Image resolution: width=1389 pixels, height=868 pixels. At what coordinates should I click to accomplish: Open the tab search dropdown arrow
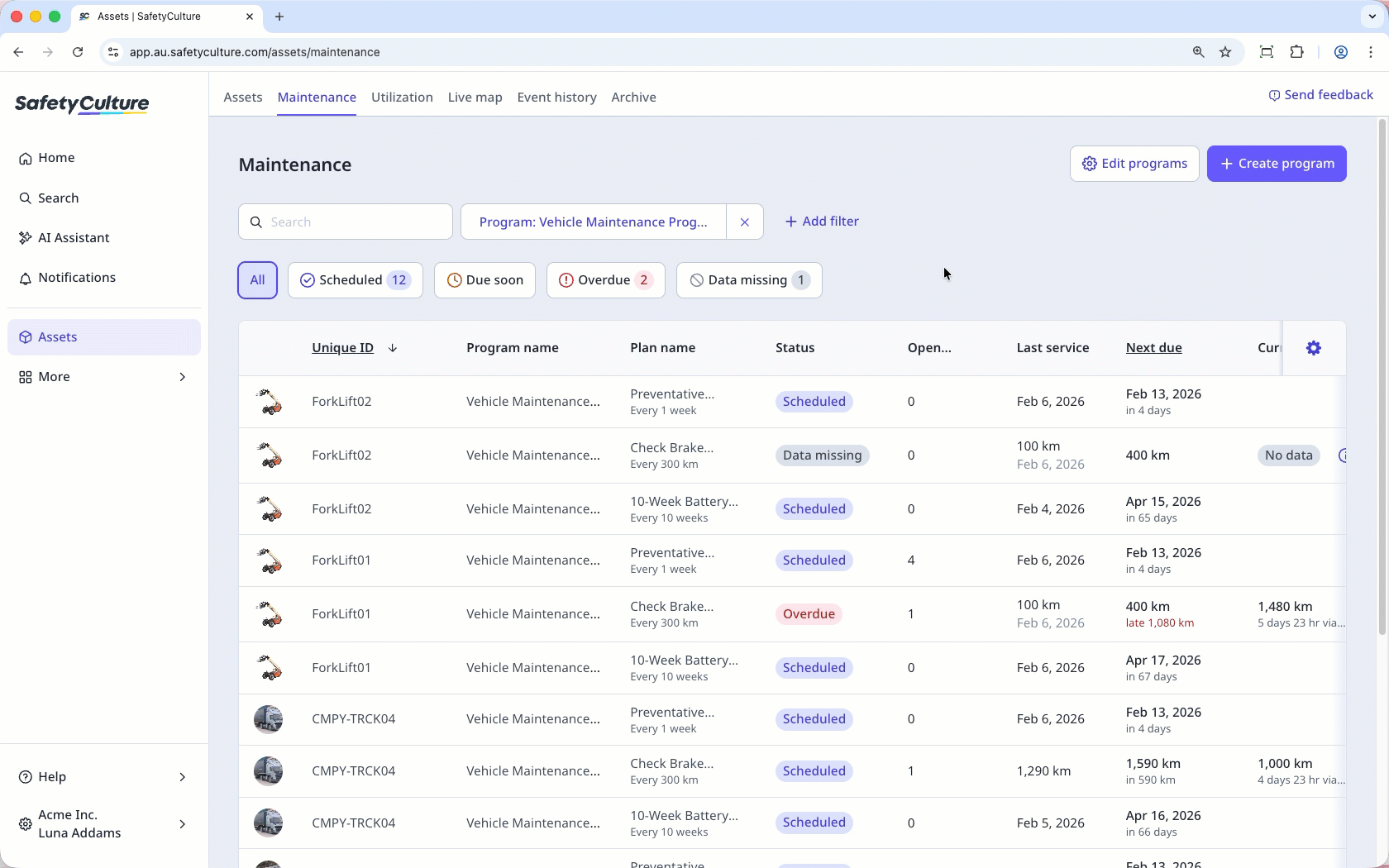1372,17
